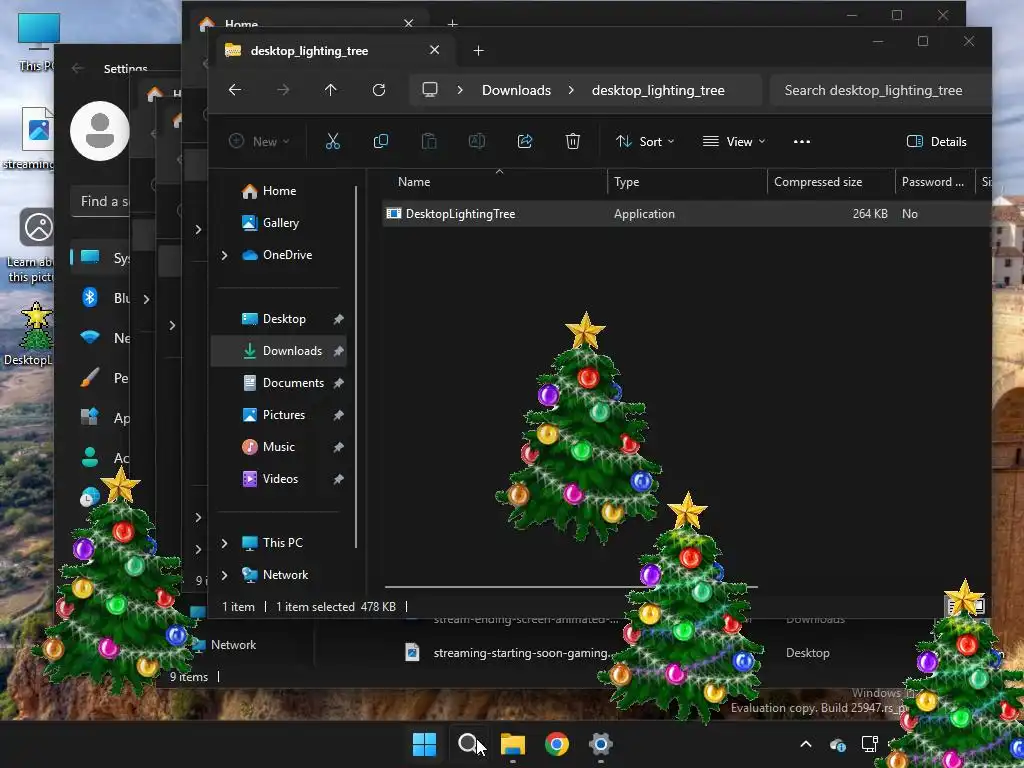This screenshot has width=1024, height=768.
Task: Click the Delete trash icon
Action: pos(573,142)
